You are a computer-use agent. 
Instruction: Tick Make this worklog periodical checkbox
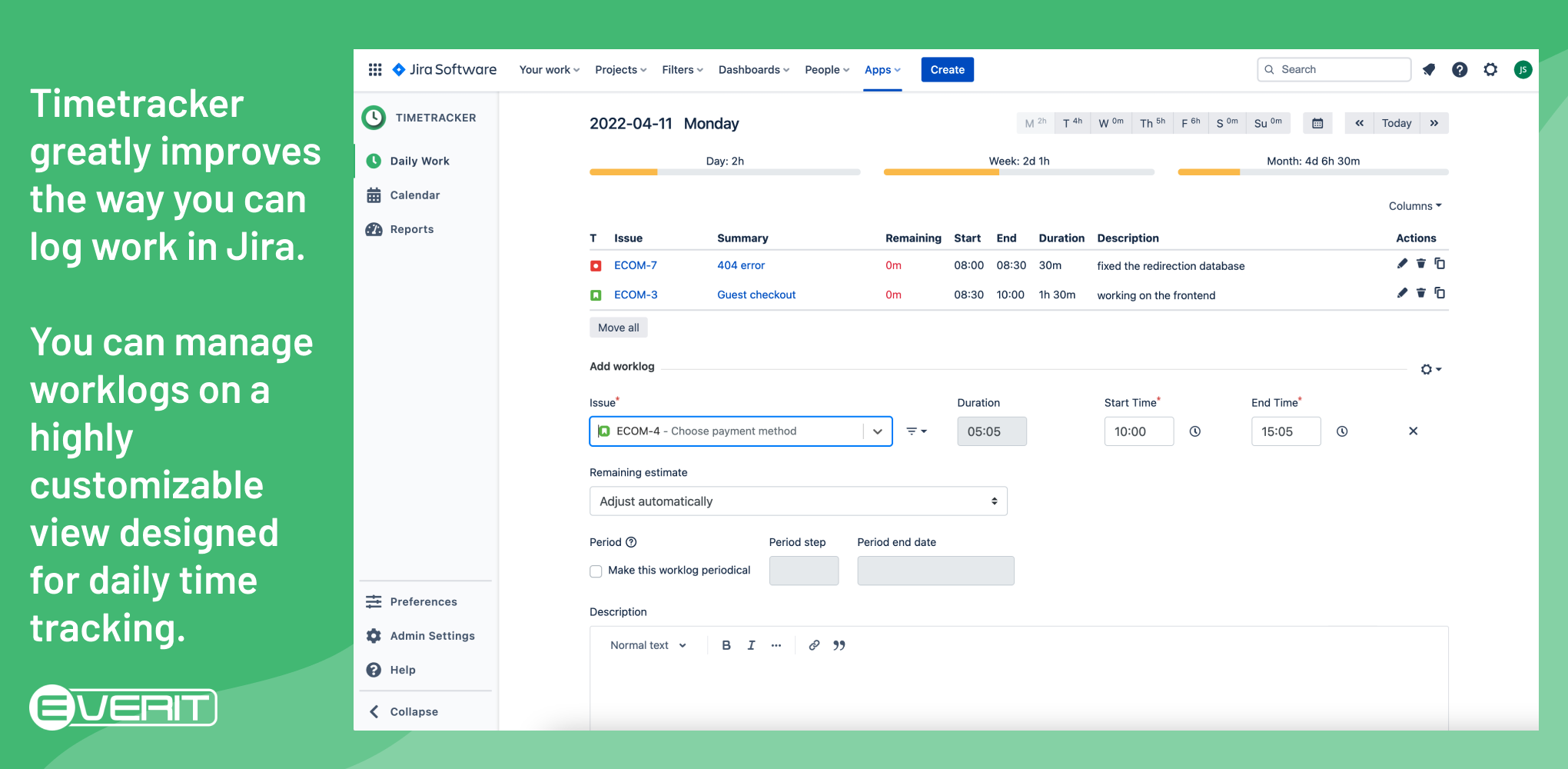[596, 571]
